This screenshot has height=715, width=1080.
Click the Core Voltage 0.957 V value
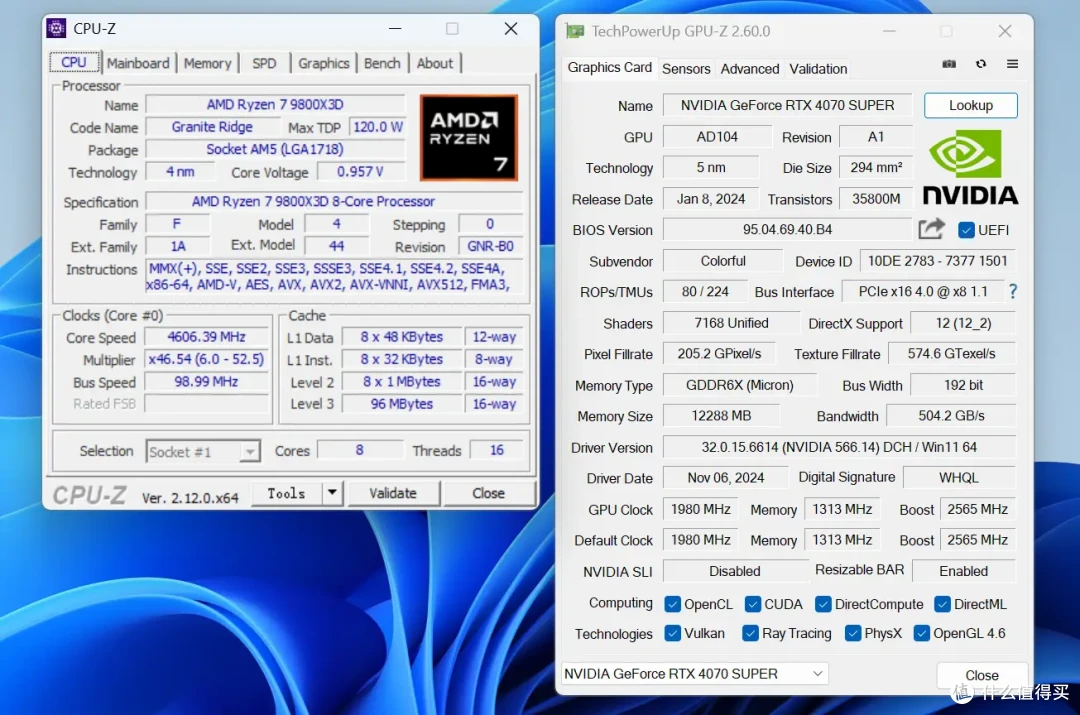click(x=360, y=172)
